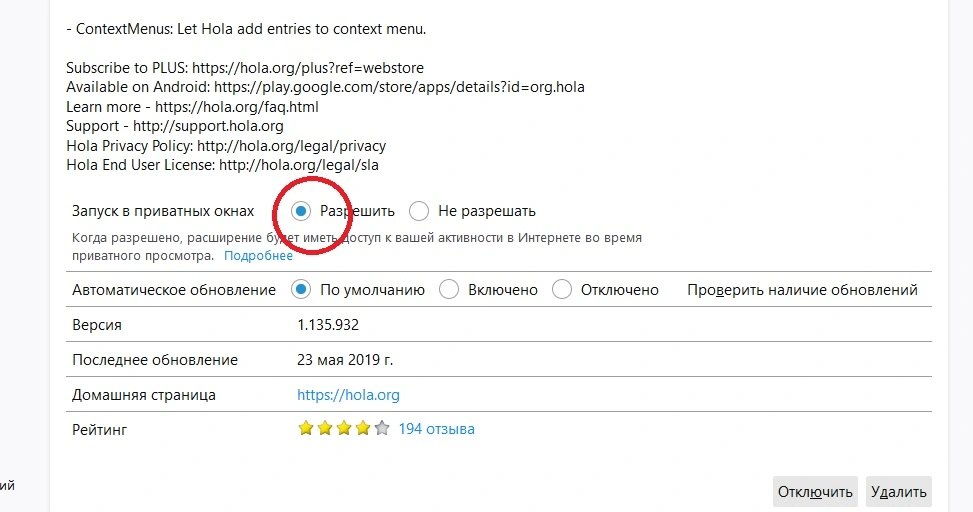973x512 pixels.
Task: Click the Hola End User License line
Action: click(x=222, y=165)
